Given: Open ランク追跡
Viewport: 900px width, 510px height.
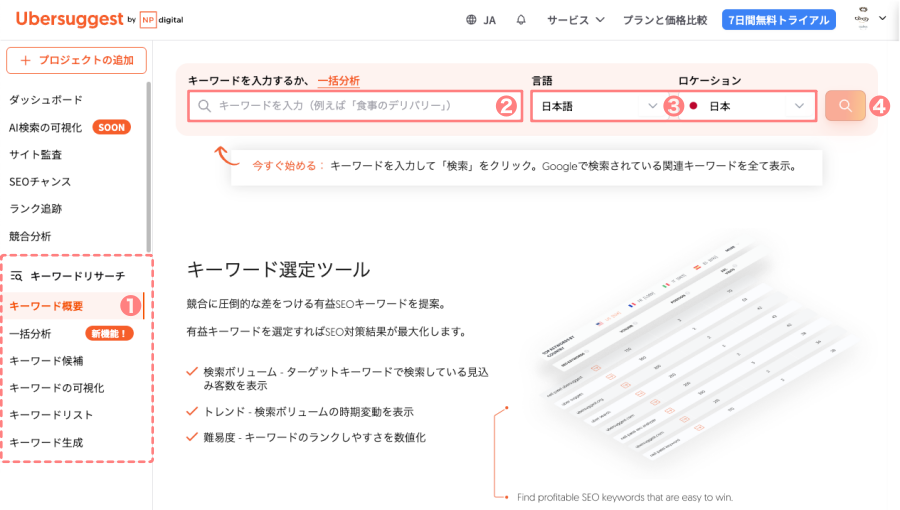Looking at the screenshot, I should [x=36, y=209].
